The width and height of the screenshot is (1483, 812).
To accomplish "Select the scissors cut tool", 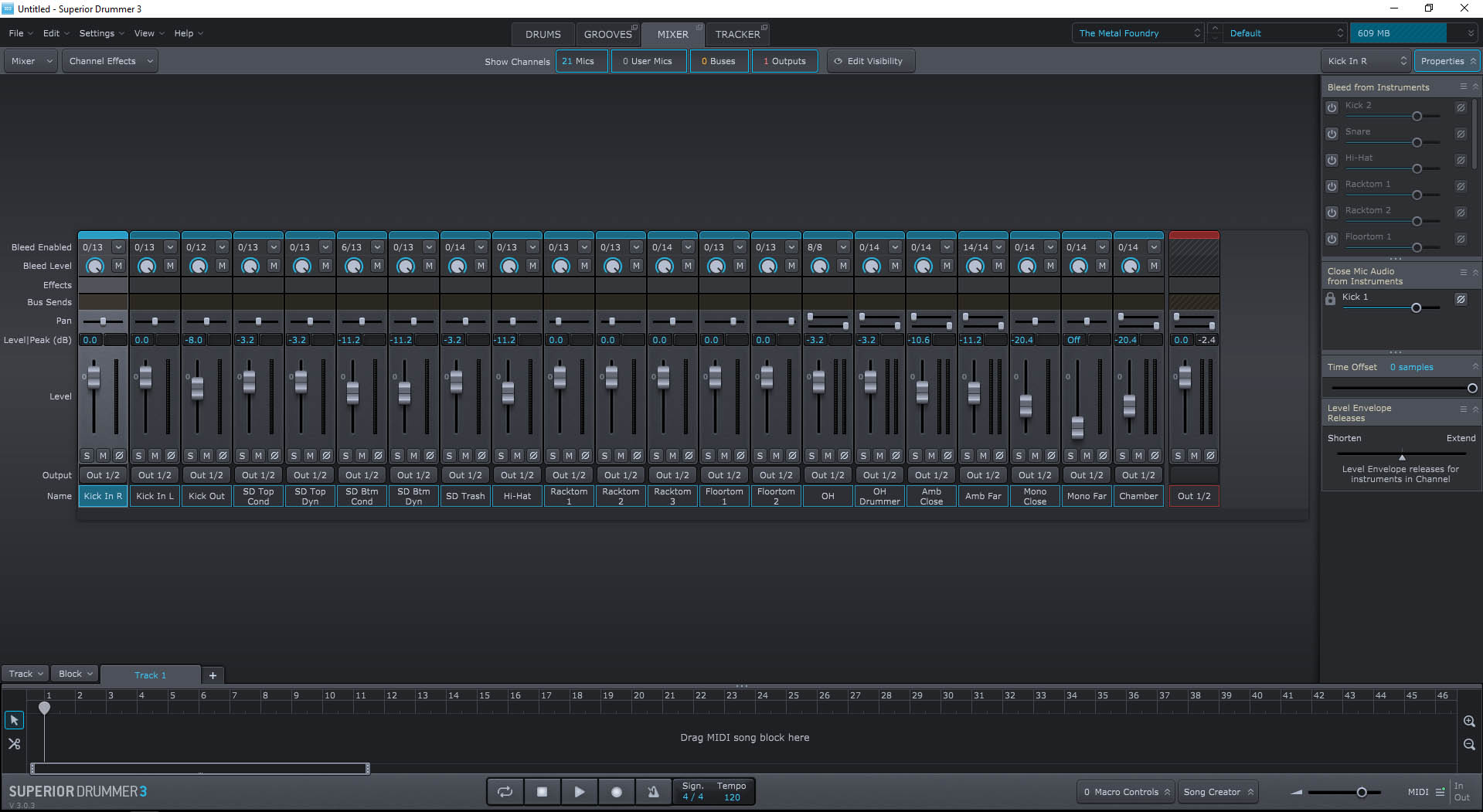I will [14, 744].
